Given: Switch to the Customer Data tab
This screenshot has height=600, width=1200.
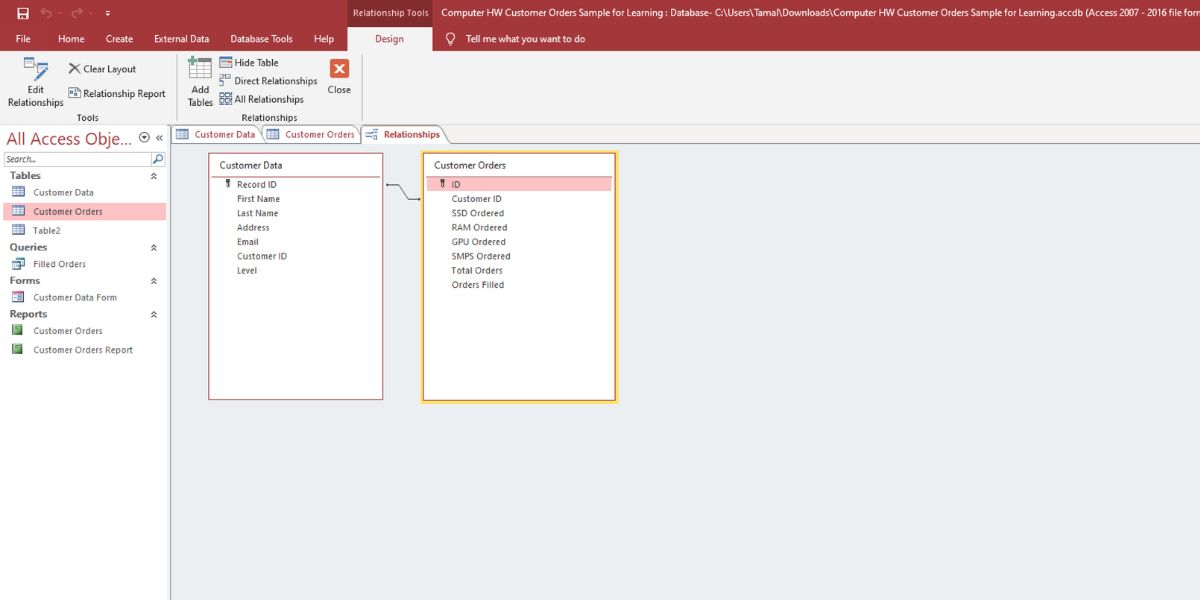Looking at the screenshot, I should point(216,134).
